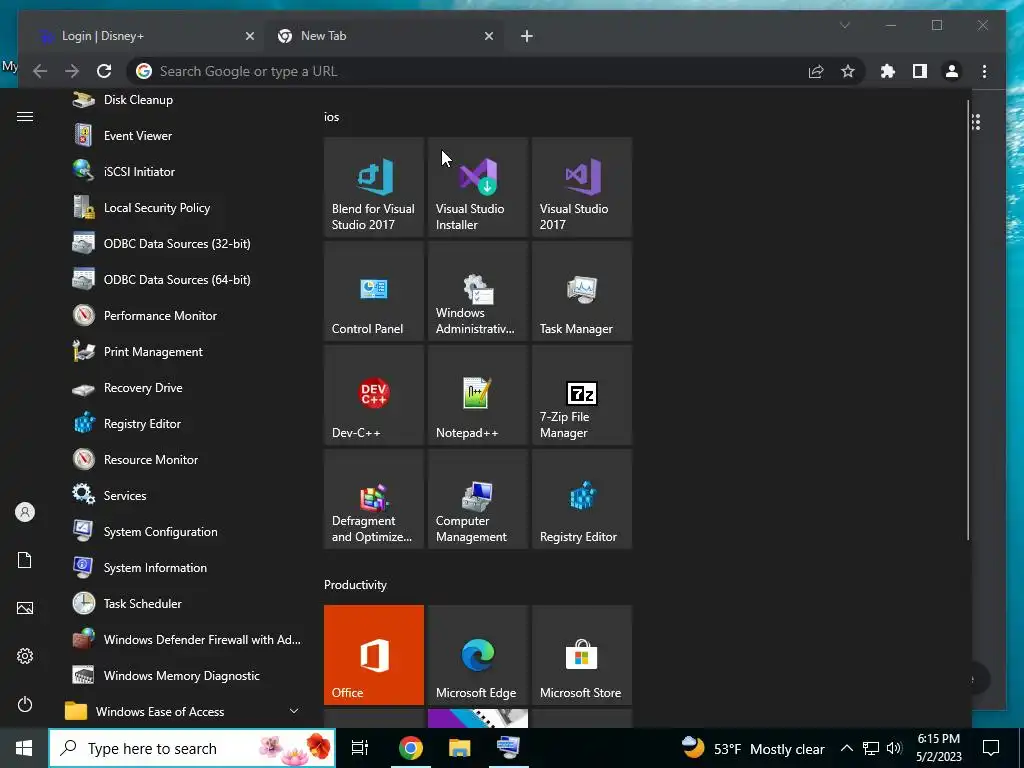This screenshot has width=1024, height=768.
Task: Open Chrome tab search dropdown
Action: pos(844,25)
